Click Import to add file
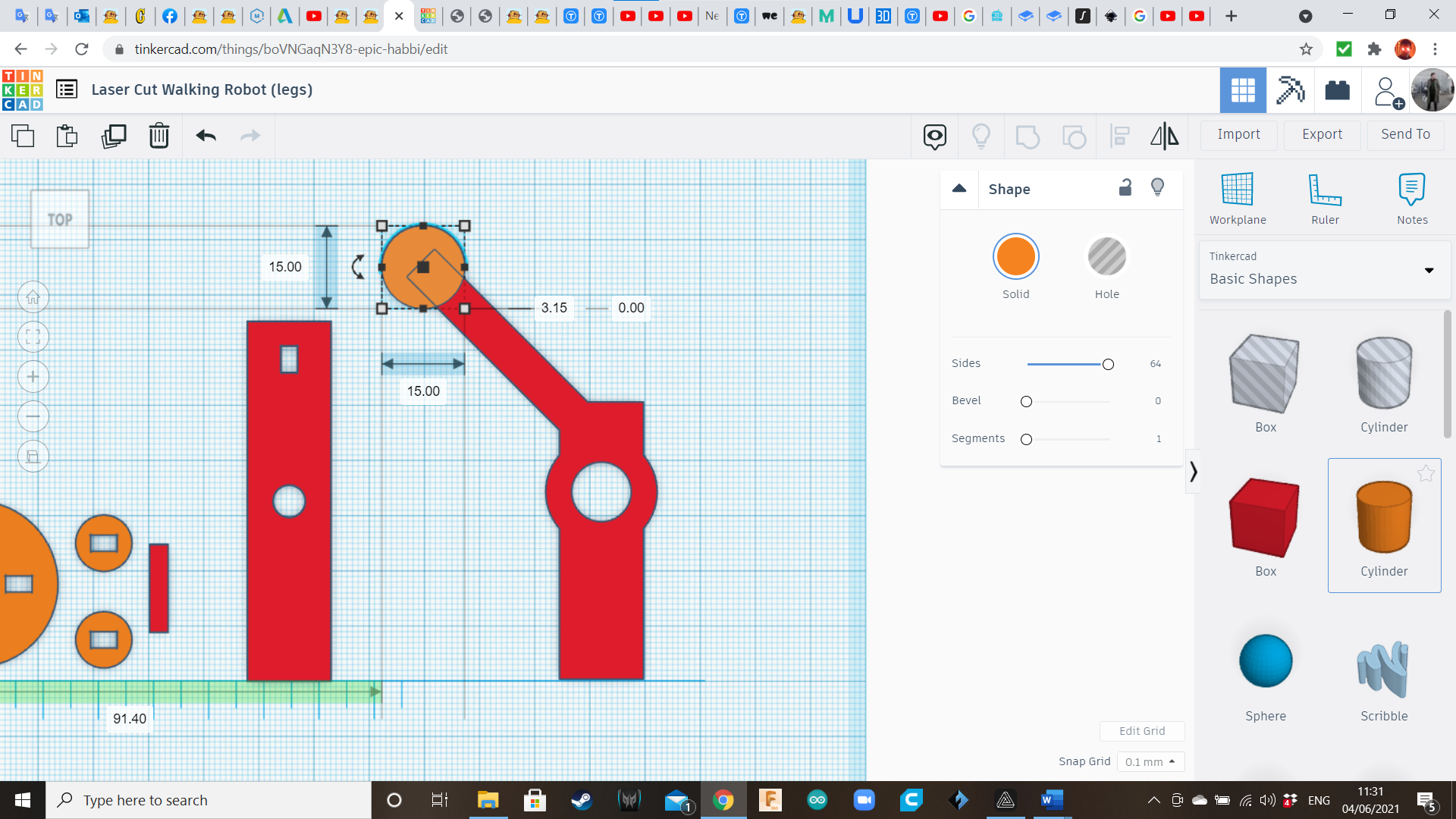 click(x=1239, y=133)
